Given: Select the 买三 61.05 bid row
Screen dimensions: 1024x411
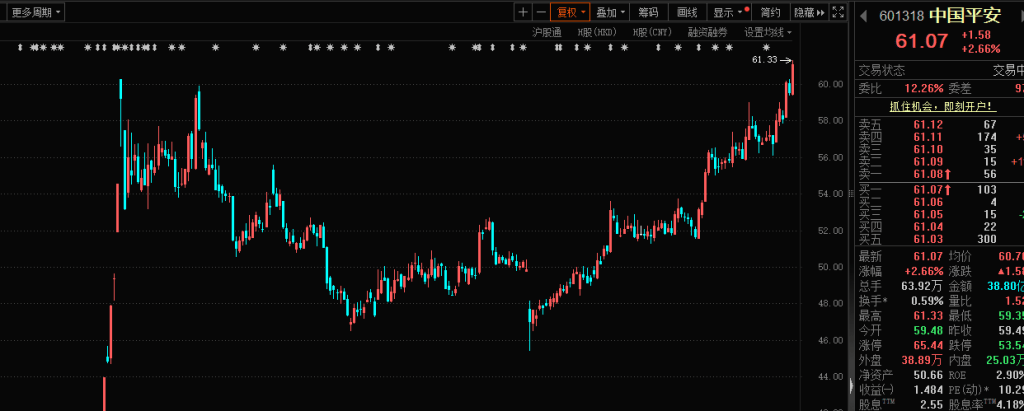Looking at the screenshot, I should [939, 214].
